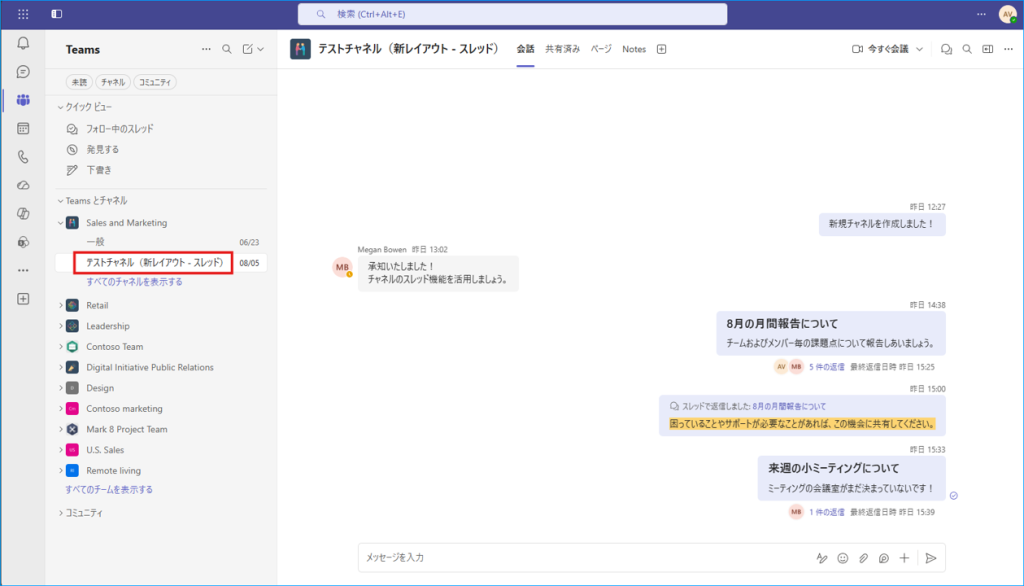Viewport: 1024px width, 586px height.
Task: Open the channel info pane icon
Action: [x=987, y=49]
